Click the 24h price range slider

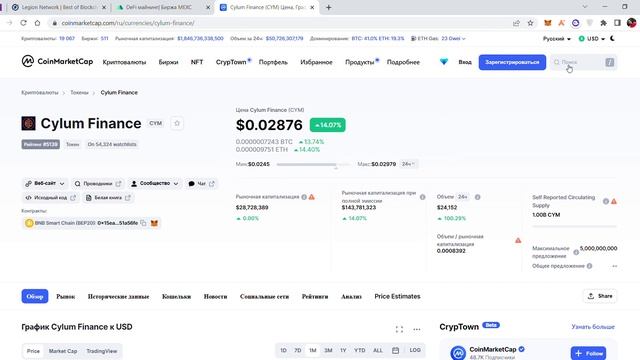(313, 164)
